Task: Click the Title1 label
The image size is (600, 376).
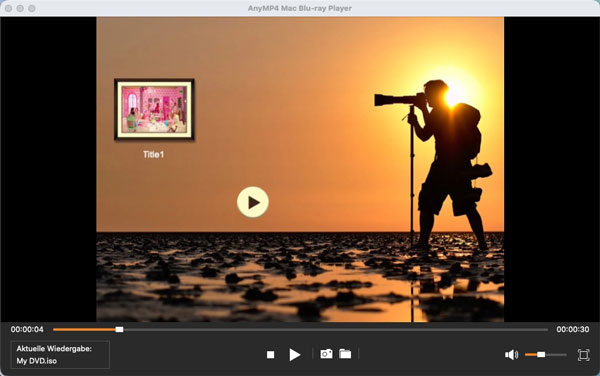Action: [x=153, y=155]
